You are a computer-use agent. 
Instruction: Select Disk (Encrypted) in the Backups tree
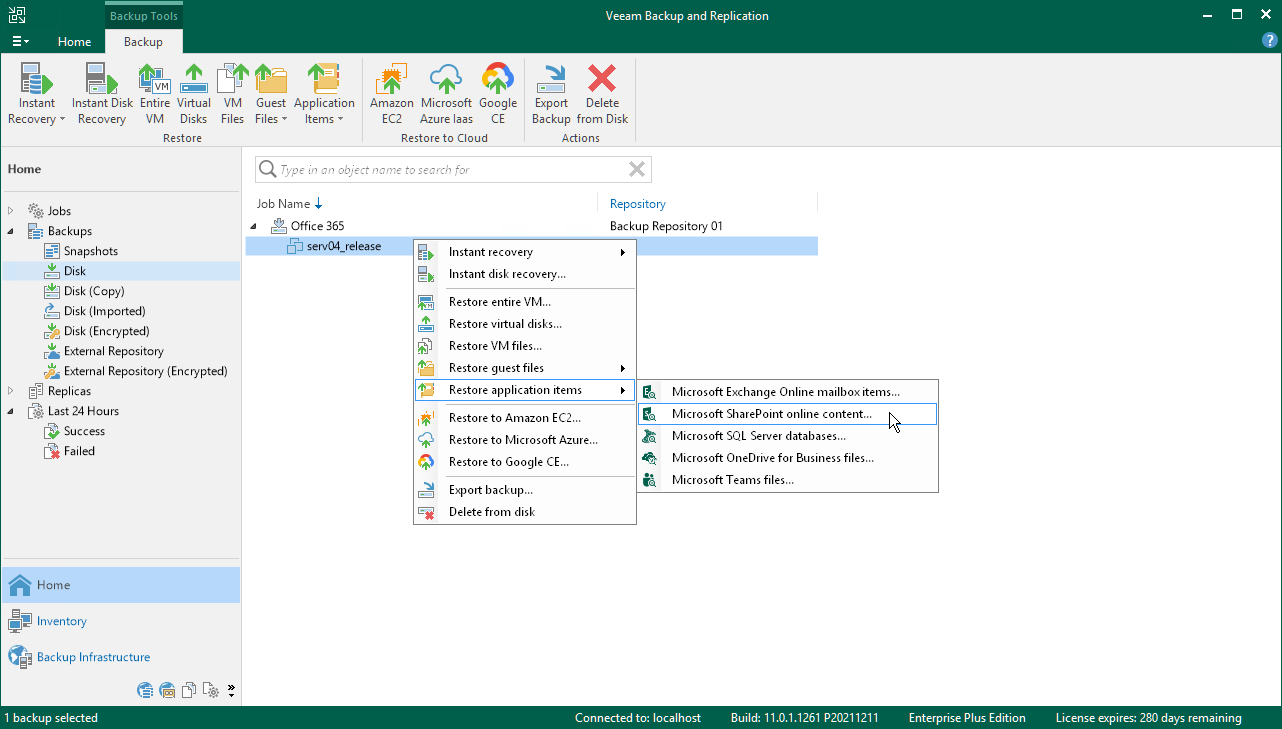click(106, 331)
